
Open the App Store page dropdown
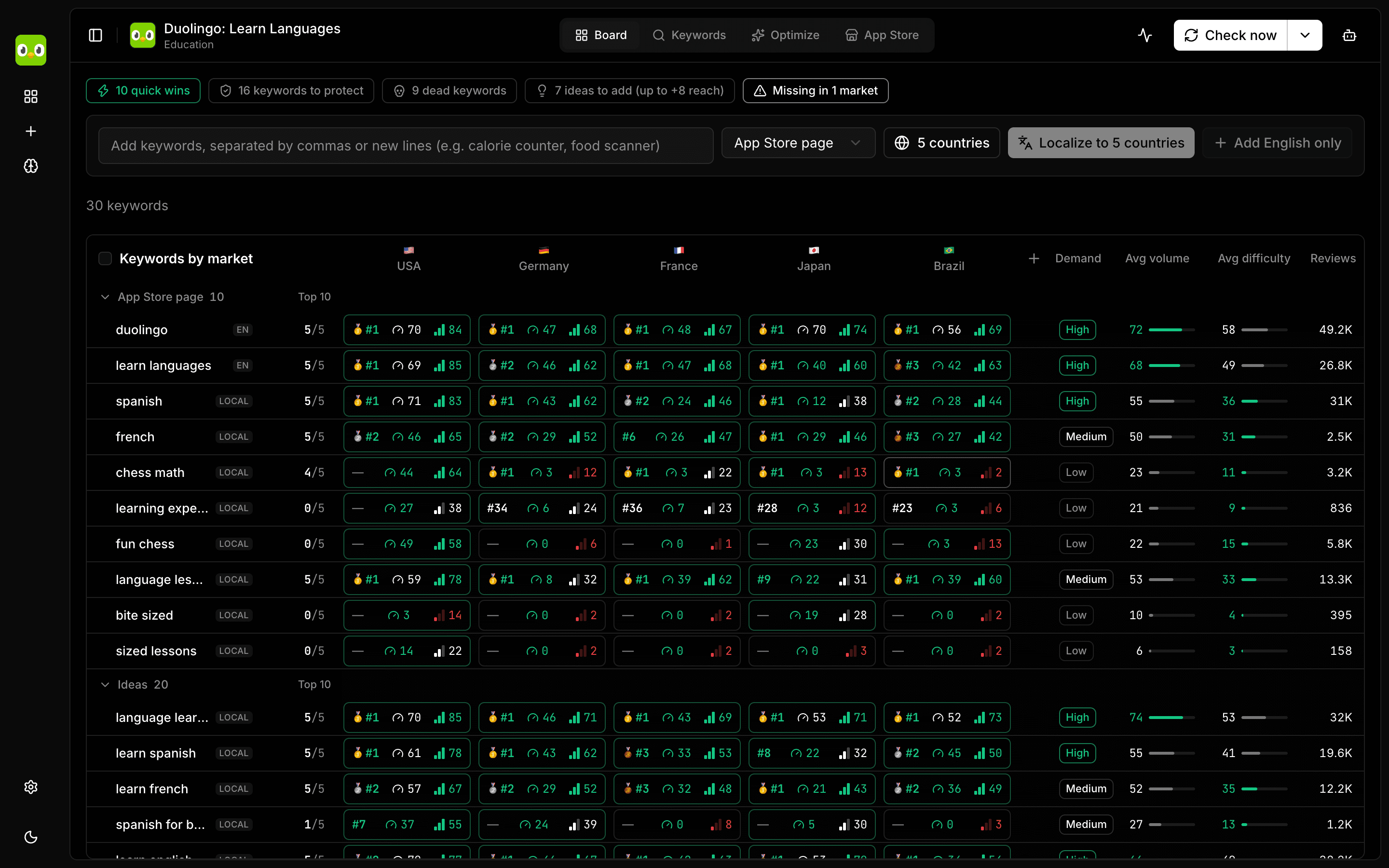[798, 142]
